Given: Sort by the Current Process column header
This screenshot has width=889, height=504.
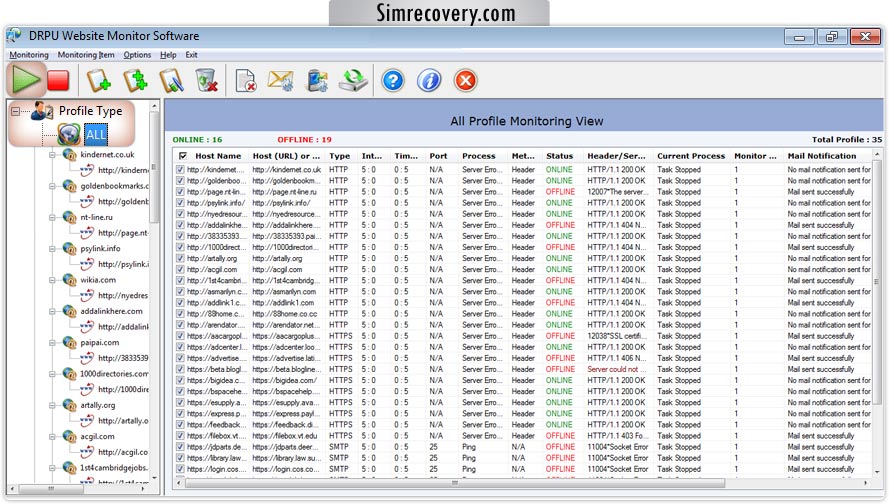Looking at the screenshot, I should [691, 156].
